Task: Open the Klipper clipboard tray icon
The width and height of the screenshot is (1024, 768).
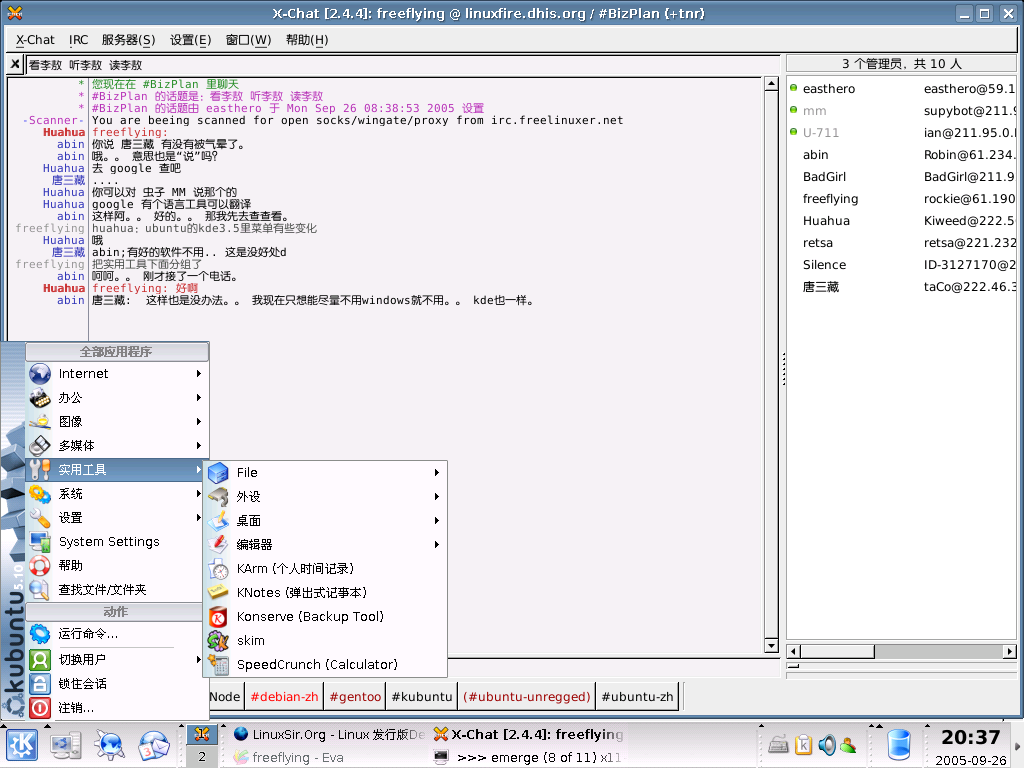Action: coord(803,744)
